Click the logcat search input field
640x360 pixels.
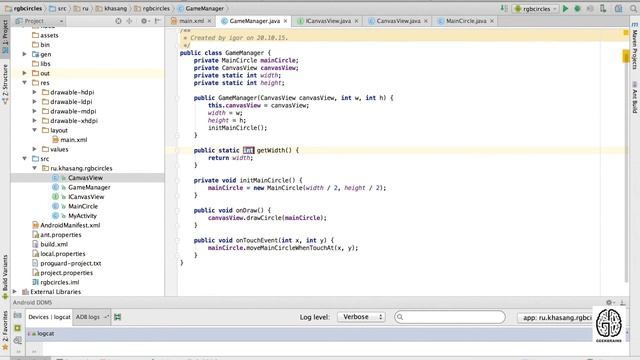[450, 317]
